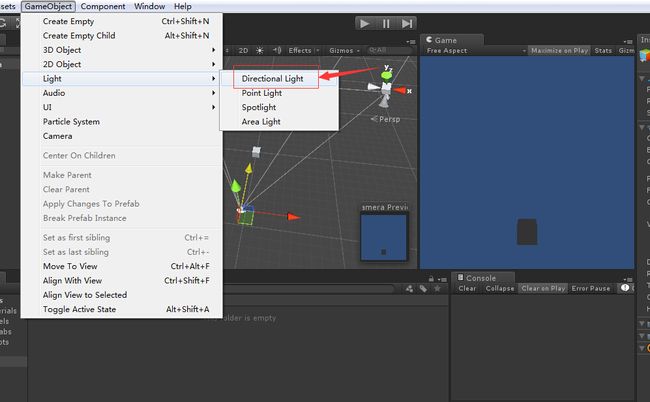Click the yellow move arrow handle
This screenshot has width=650, height=402.
[x=248, y=168]
